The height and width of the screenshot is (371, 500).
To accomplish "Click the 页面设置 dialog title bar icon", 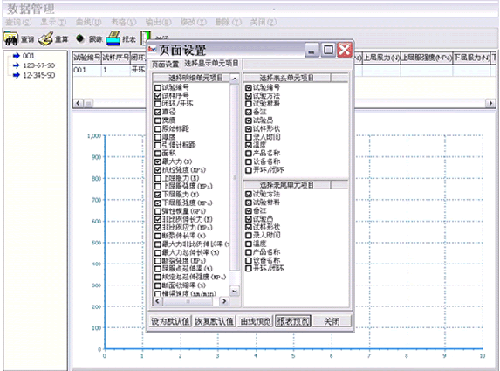I will [x=152, y=49].
